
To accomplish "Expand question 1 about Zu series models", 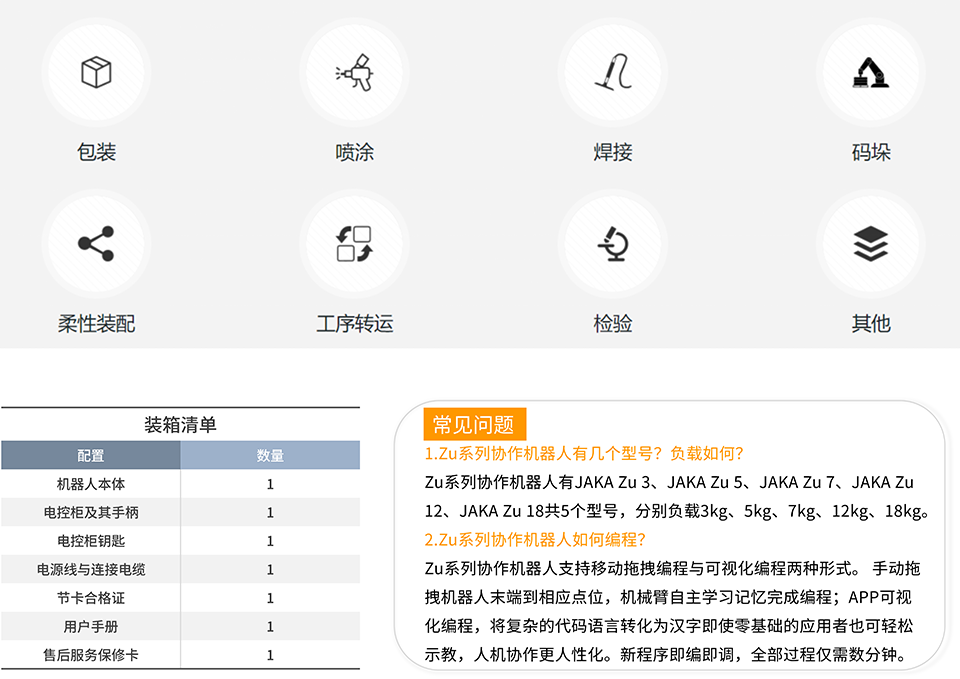I will pyautogui.click(x=584, y=453).
